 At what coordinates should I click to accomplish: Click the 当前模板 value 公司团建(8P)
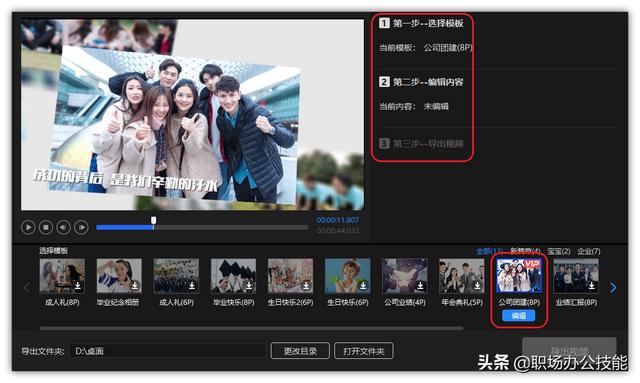pos(448,48)
